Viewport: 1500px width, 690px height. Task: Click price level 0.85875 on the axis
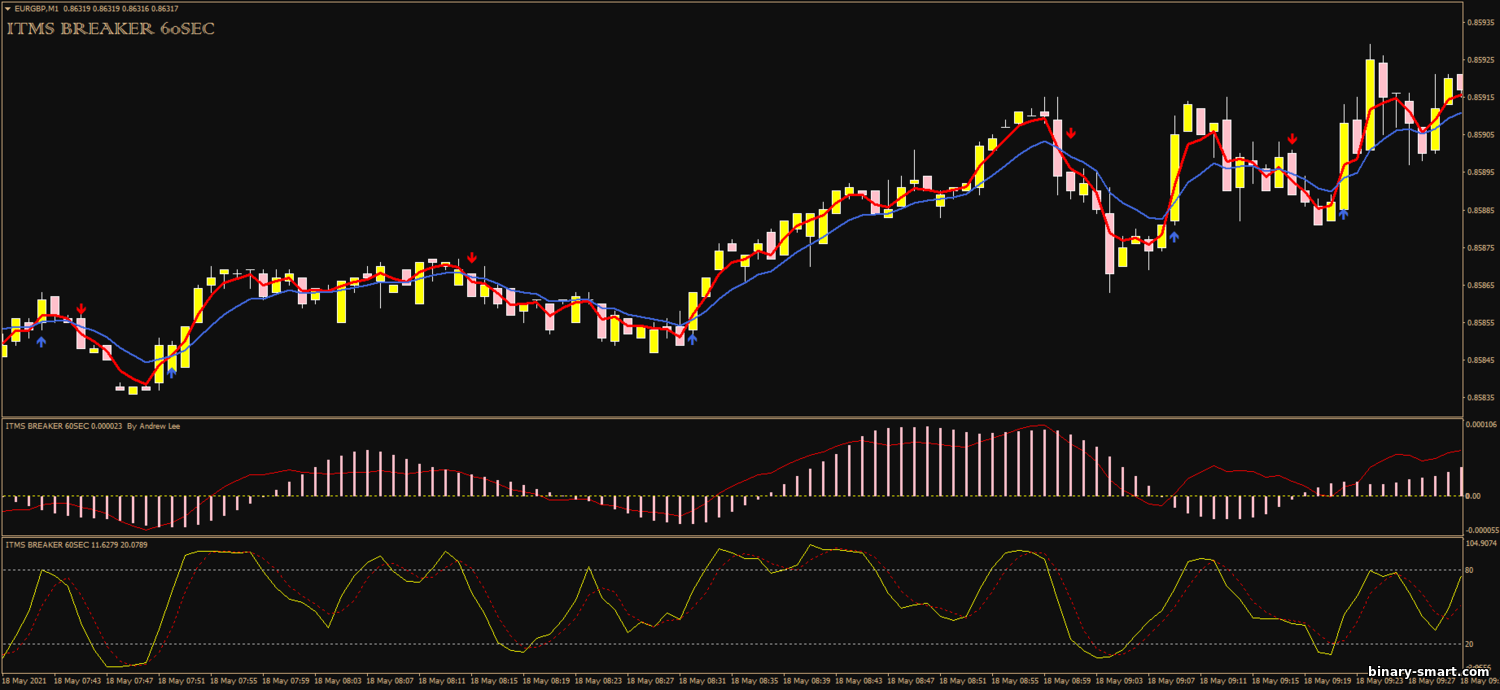[1479, 247]
